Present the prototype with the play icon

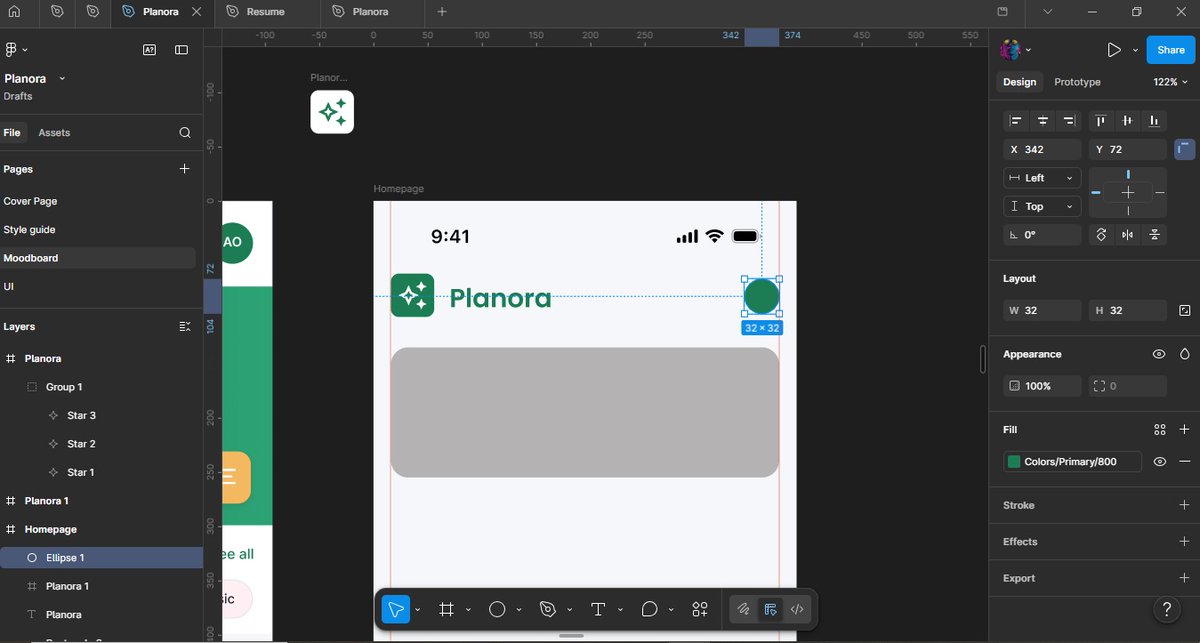(x=1114, y=50)
